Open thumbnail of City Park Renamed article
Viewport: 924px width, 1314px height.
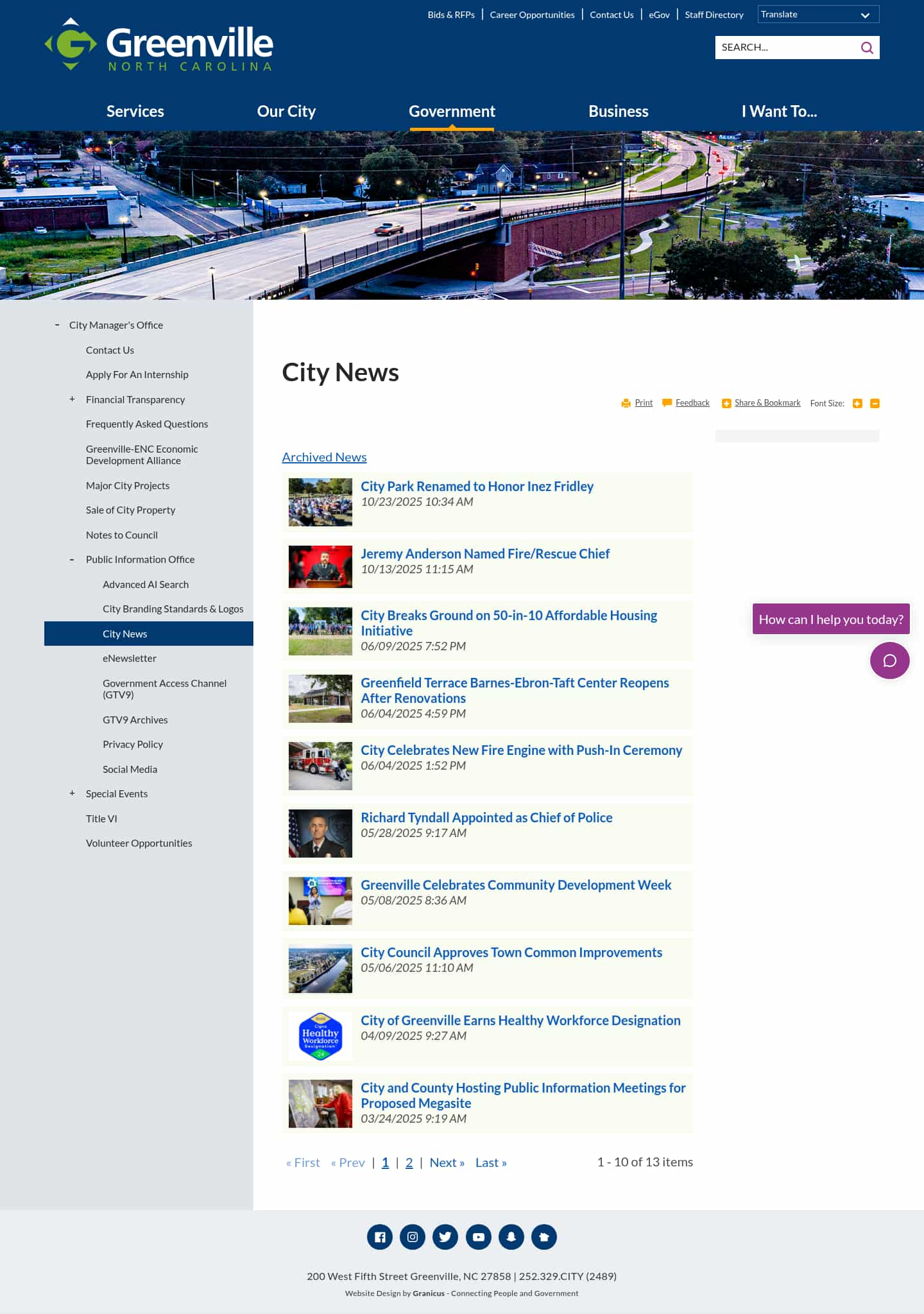[320, 502]
